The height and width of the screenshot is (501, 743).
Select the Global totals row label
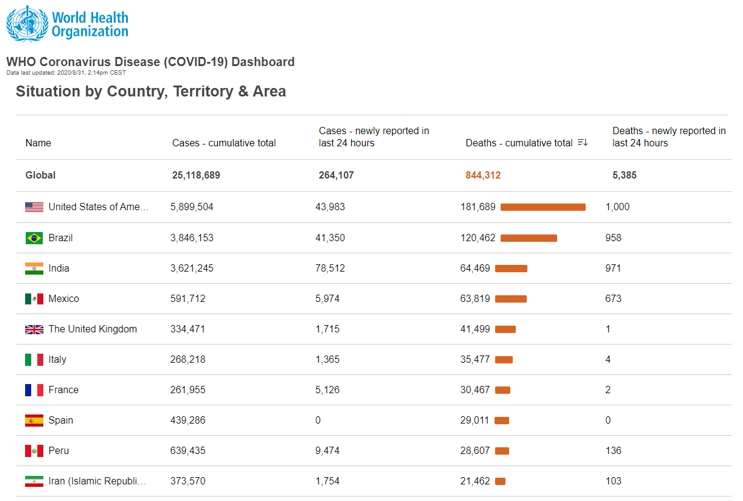pyautogui.click(x=41, y=175)
